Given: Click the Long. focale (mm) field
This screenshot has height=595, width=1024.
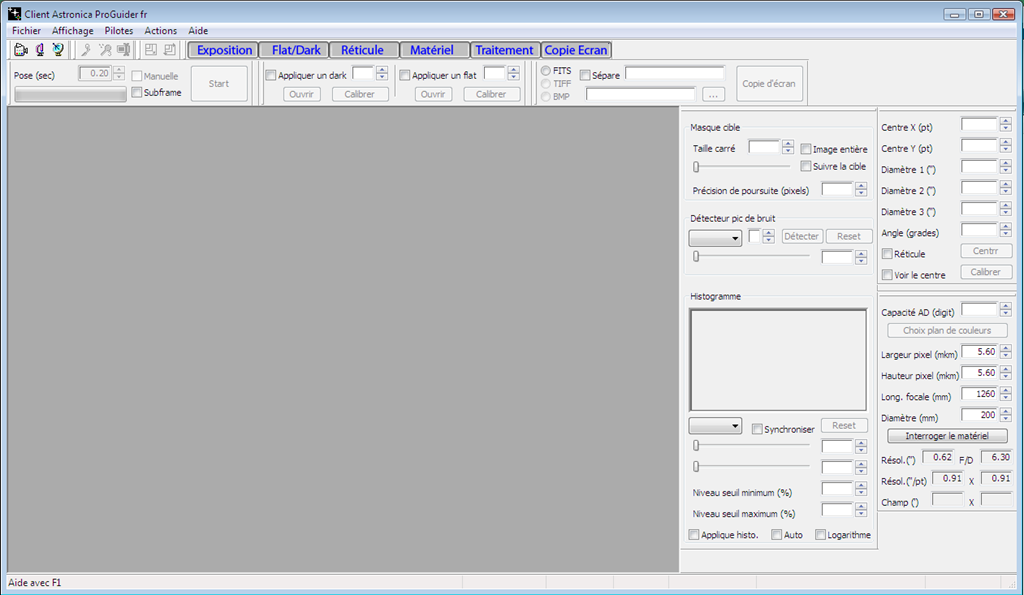Looking at the screenshot, I should (x=979, y=394).
